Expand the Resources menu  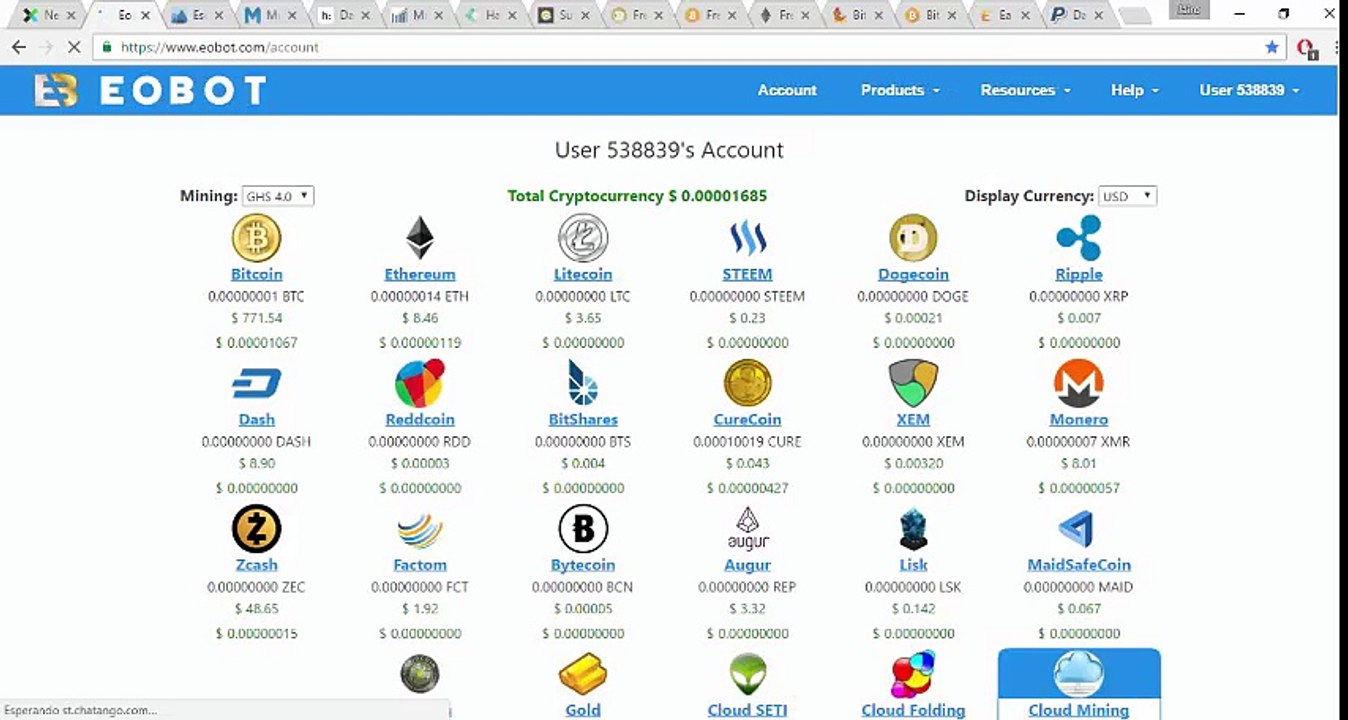point(1025,90)
